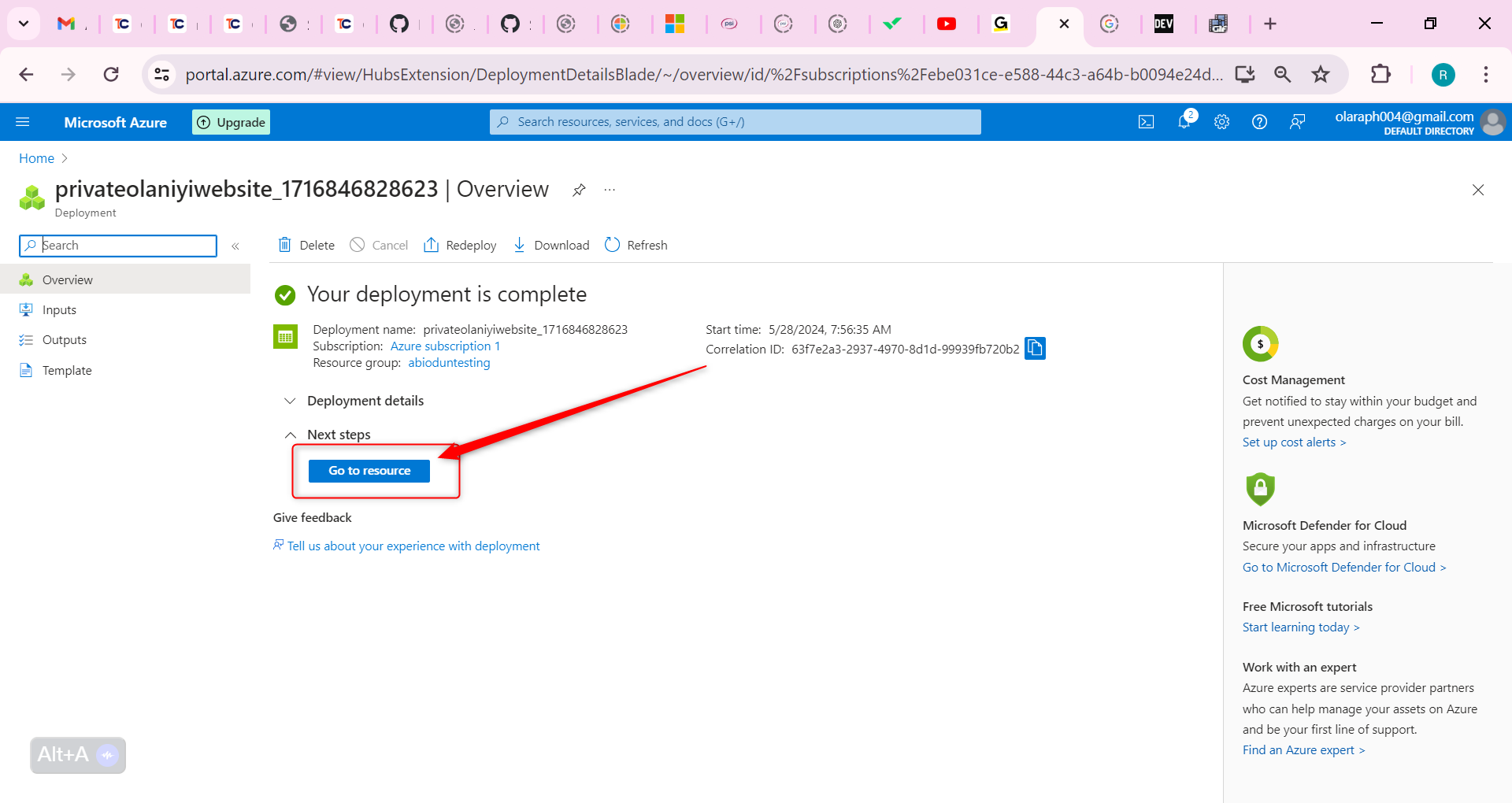Viewport: 1512px width, 803px height.
Task: Switch to the YouTube tab
Action: pos(947,24)
